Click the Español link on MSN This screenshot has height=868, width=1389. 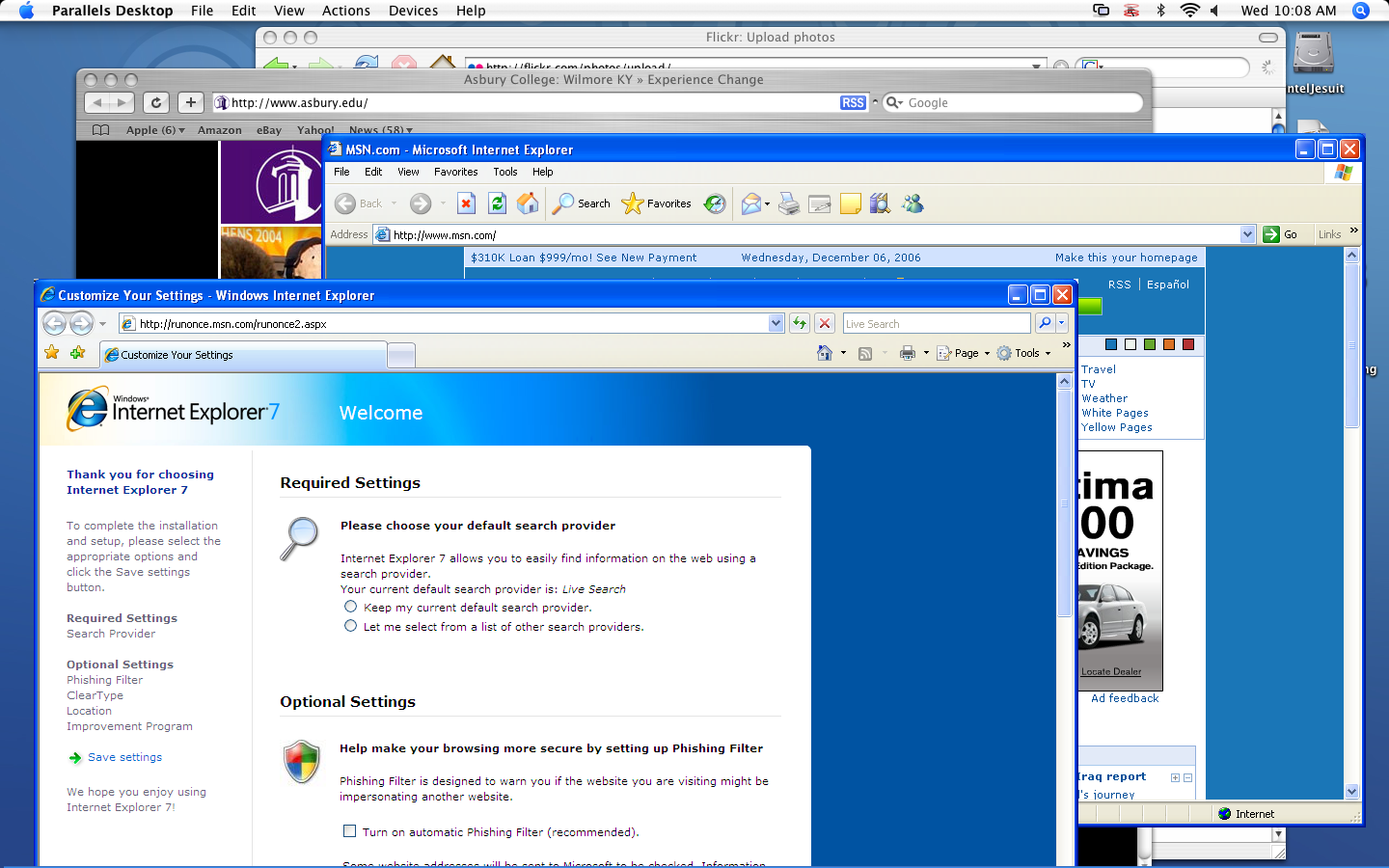1168,285
